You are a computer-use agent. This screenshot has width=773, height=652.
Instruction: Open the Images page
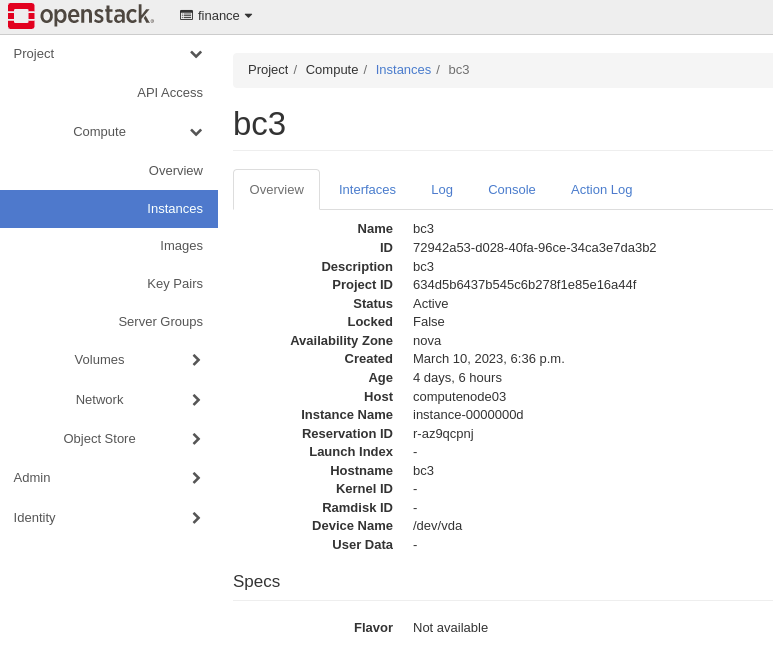(x=181, y=246)
